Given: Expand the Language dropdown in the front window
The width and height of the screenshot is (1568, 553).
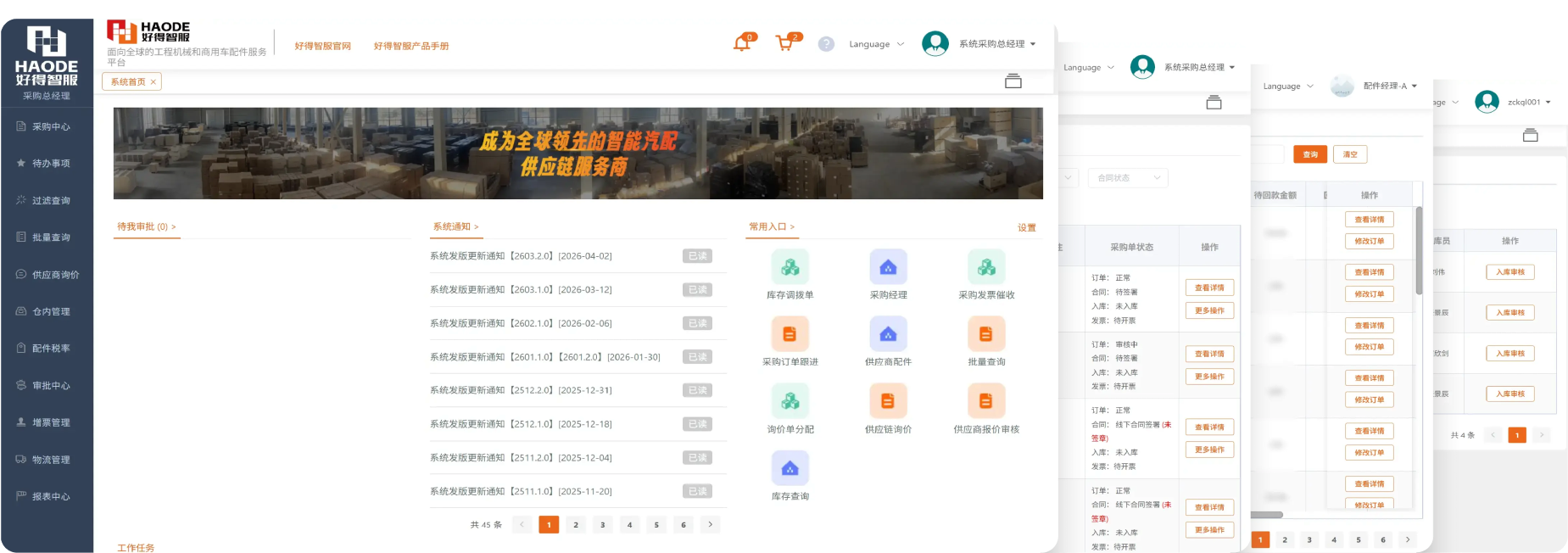Looking at the screenshot, I should tap(877, 44).
